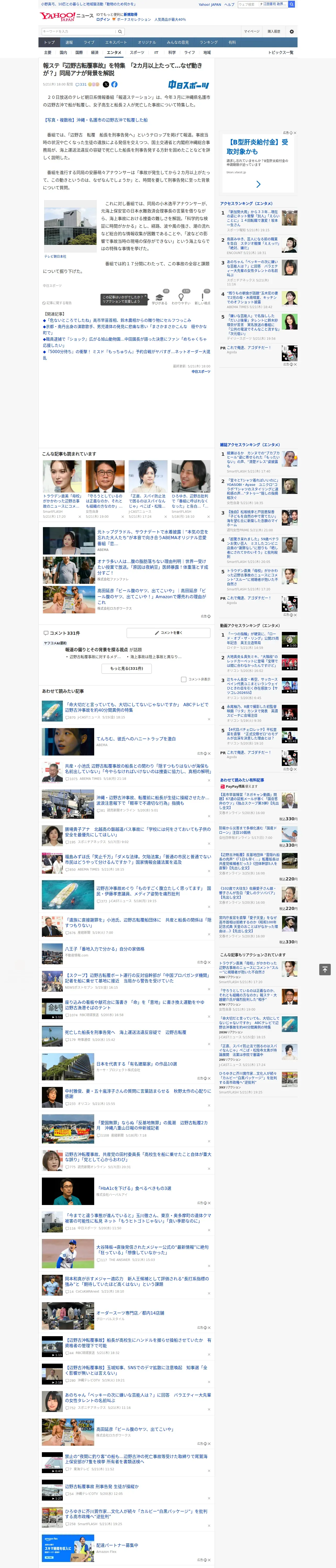Open the ライブ tab
The image size is (336, 1568).
tap(89, 43)
